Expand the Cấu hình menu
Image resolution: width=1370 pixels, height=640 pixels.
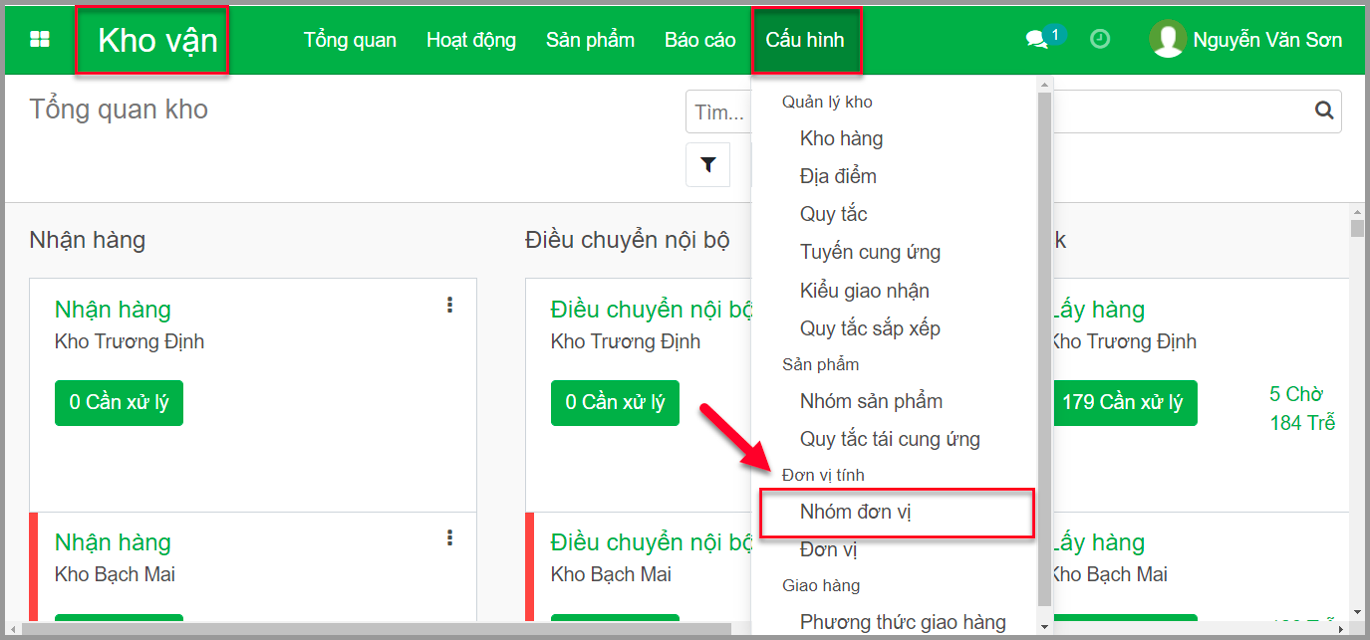(x=805, y=40)
